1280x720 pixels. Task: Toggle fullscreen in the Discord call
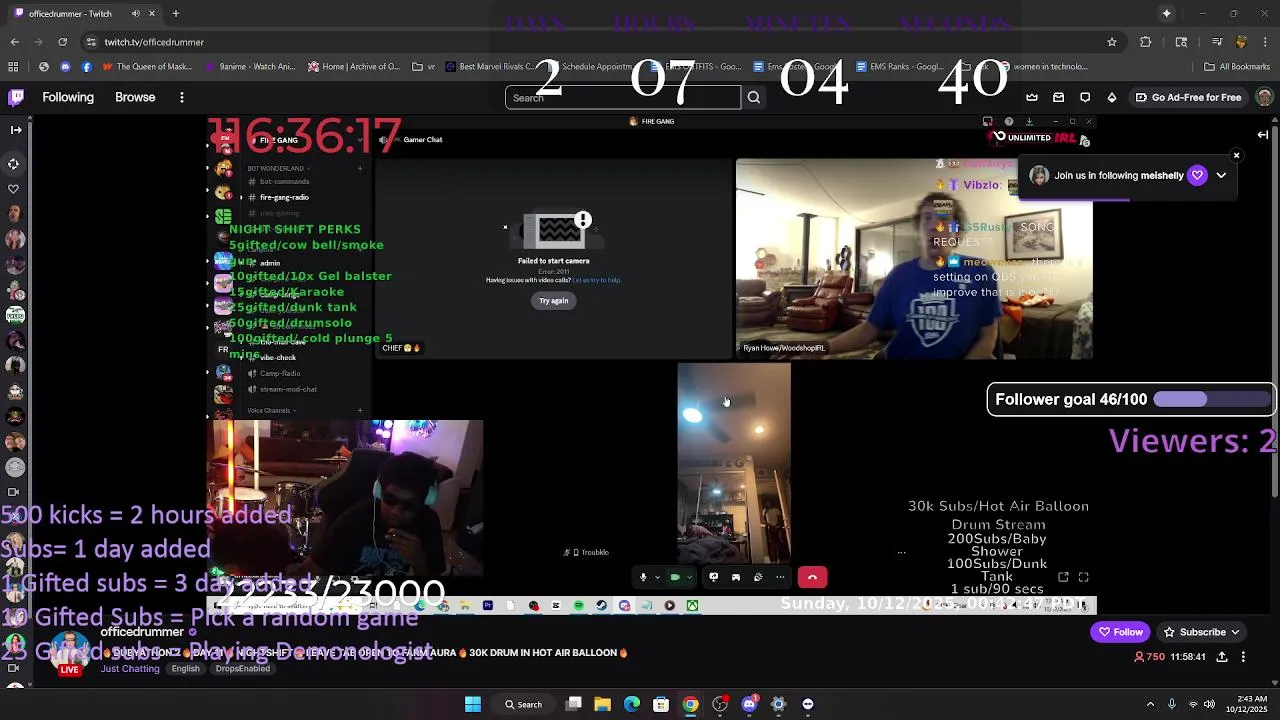(x=1083, y=577)
